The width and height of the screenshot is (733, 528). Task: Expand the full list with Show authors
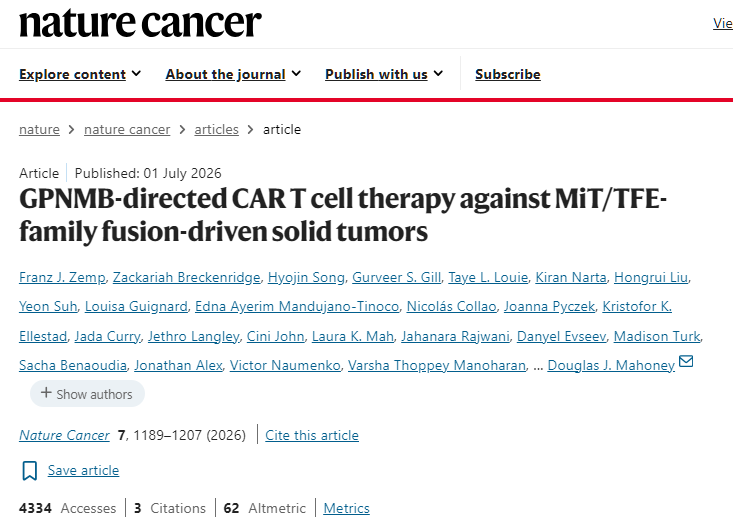87,394
